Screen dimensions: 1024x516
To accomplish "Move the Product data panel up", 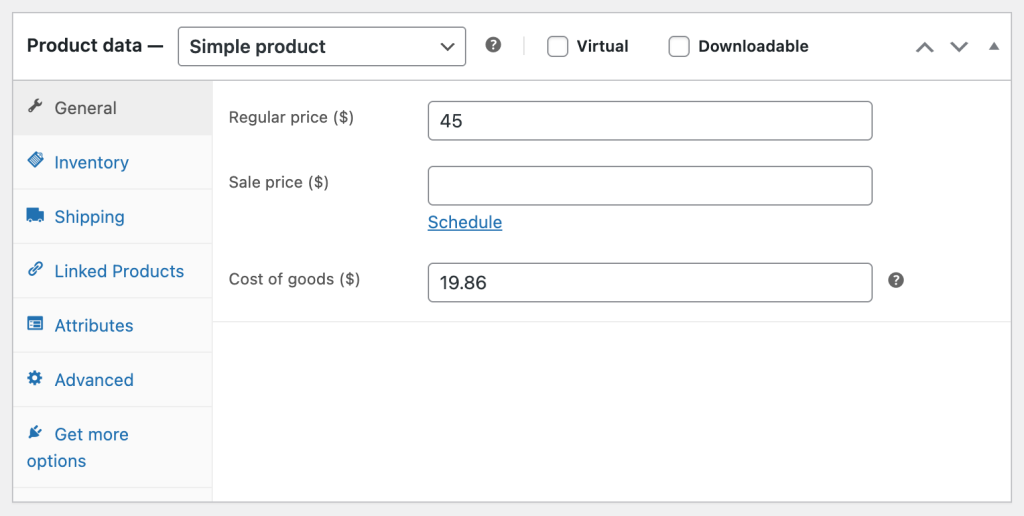I will pos(925,46).
